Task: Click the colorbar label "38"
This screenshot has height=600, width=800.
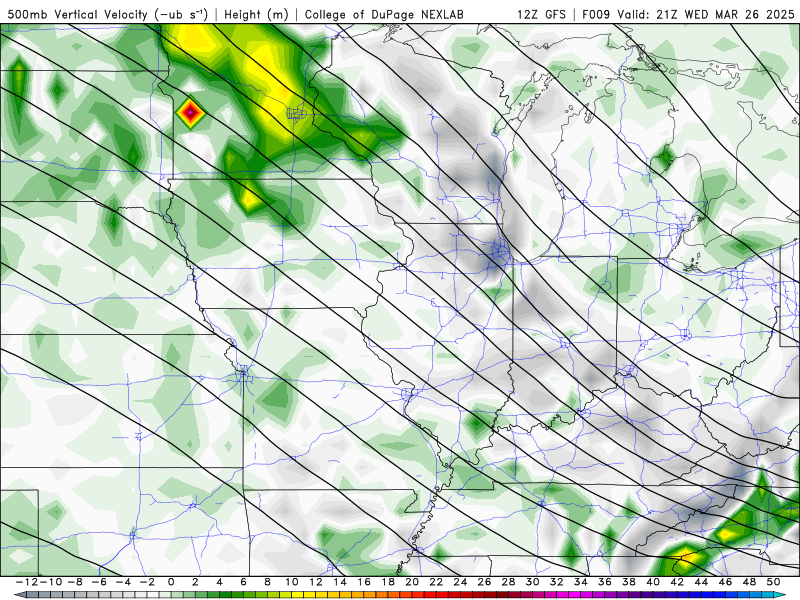Action: [x=629, y=582]
